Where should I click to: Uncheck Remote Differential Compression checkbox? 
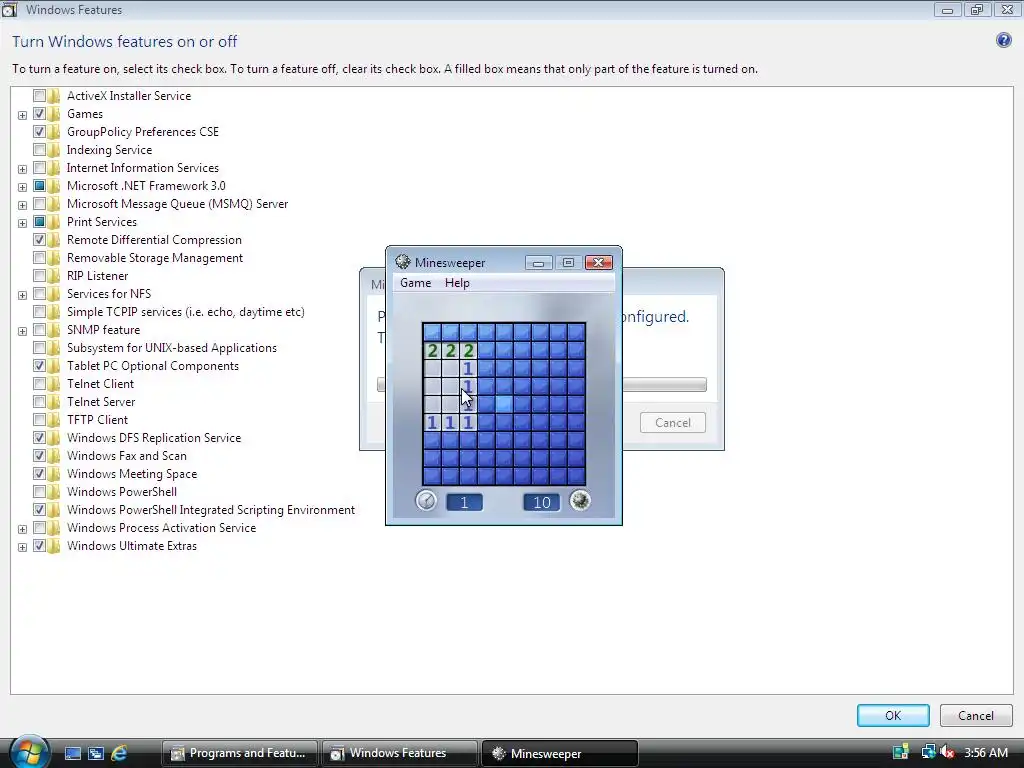coord(39,240)
